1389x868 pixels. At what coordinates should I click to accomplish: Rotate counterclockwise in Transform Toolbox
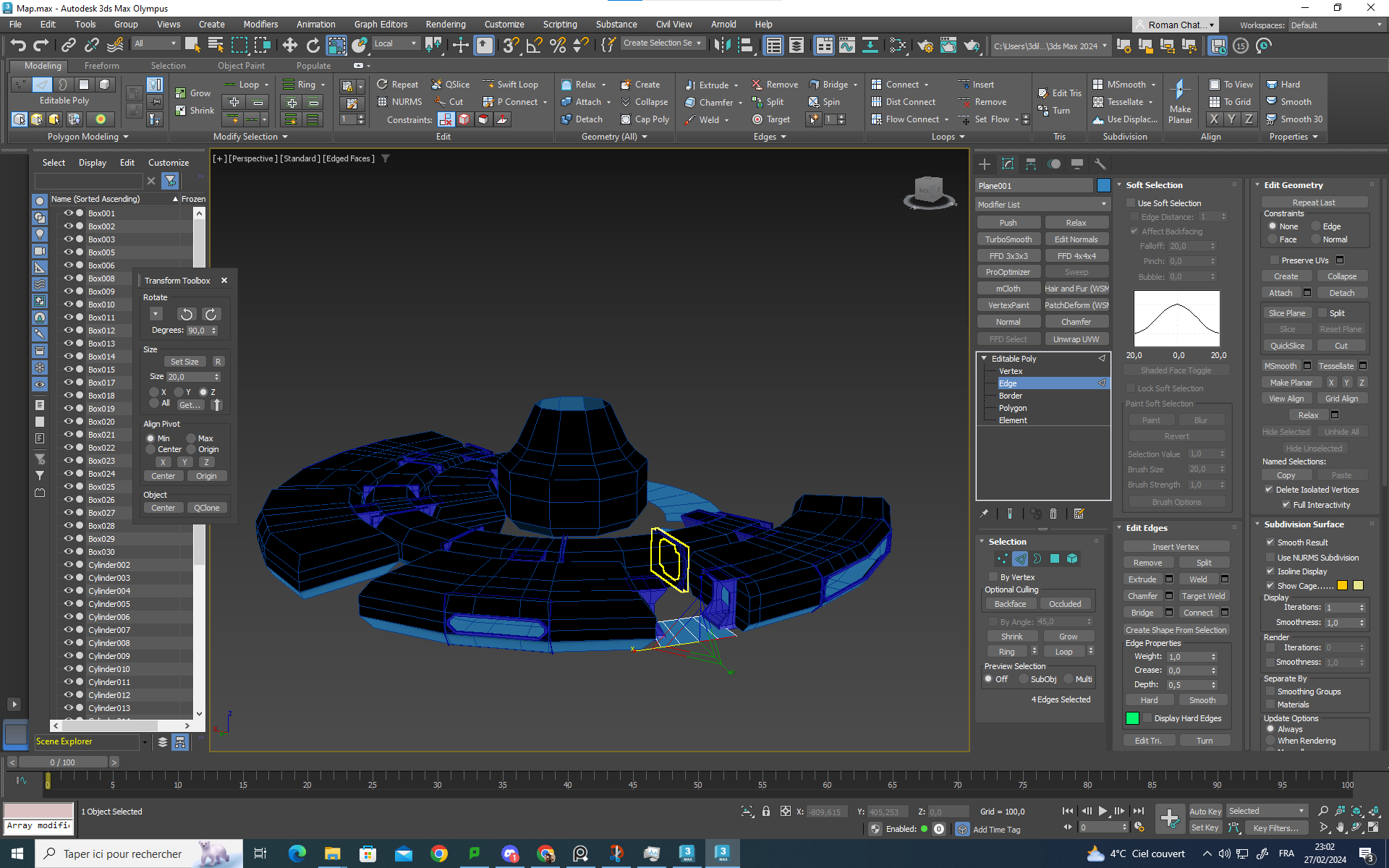pyautogui.click(x=187, y=314)
